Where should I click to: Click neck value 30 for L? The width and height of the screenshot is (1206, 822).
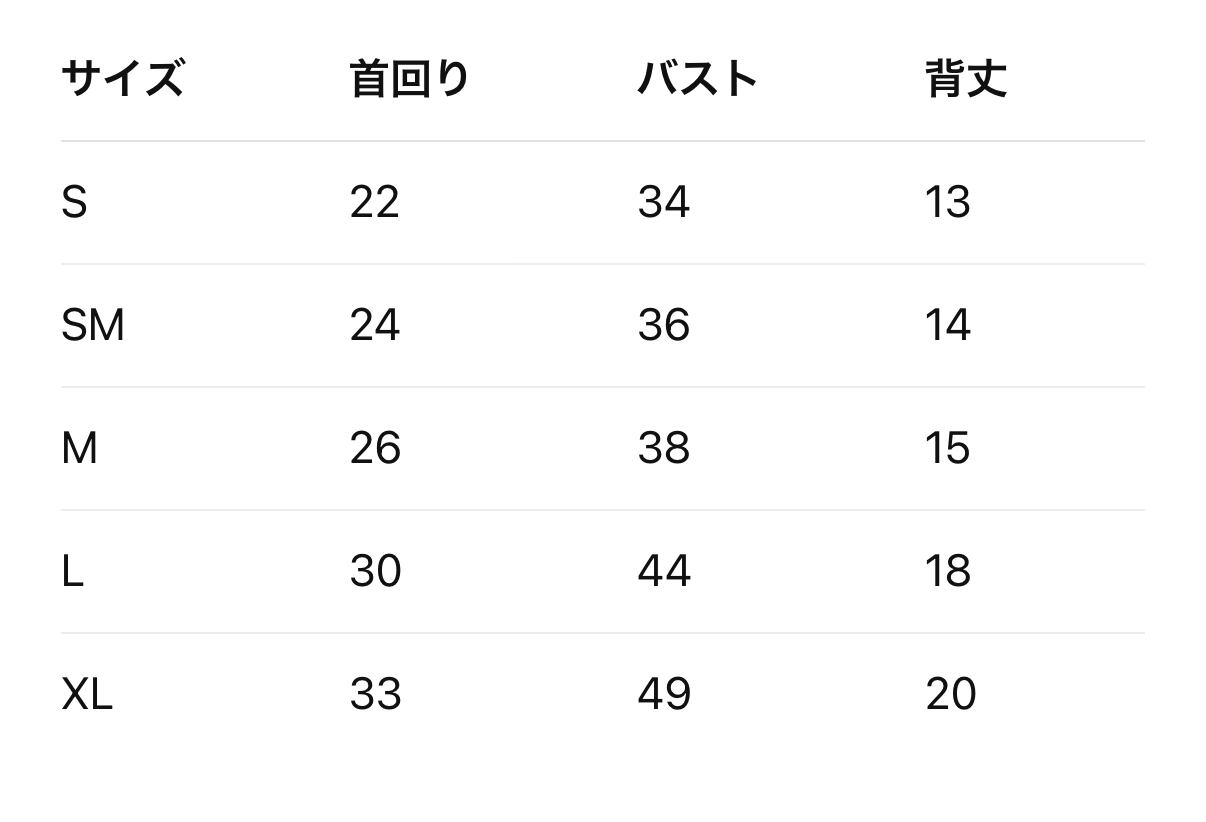click(375, 571)
